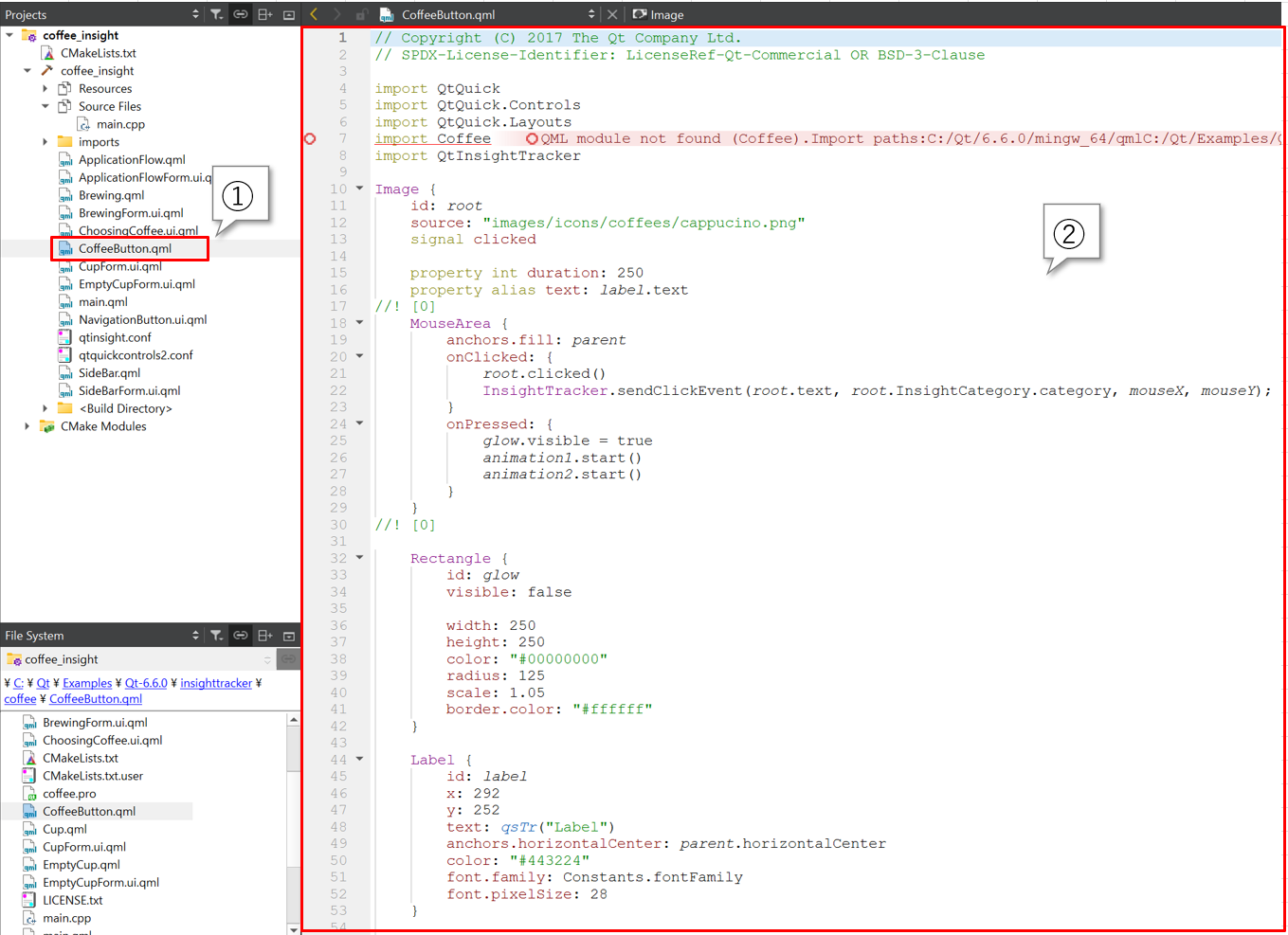Collapse the MouseArea block at line 18
The width and height of the screenshot is (1288, 935).
click(360, 323)
